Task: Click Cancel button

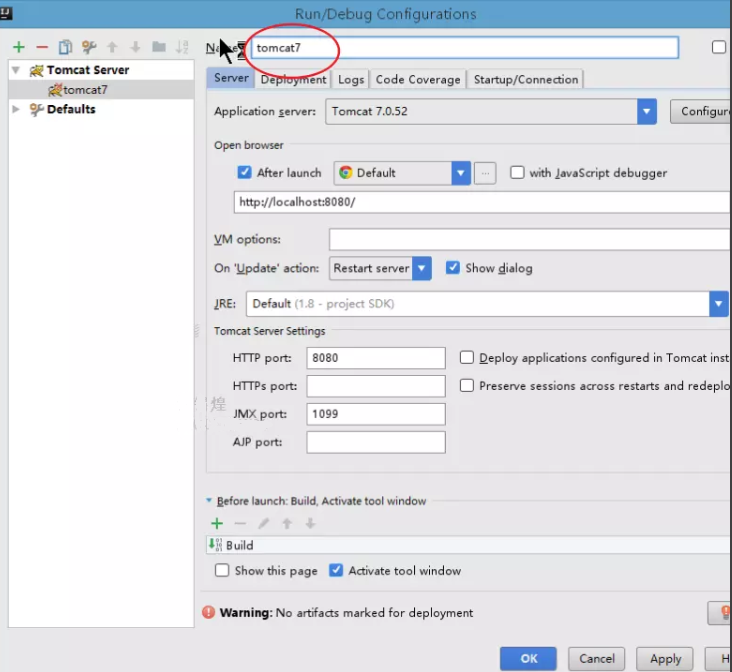Action: 596,658
